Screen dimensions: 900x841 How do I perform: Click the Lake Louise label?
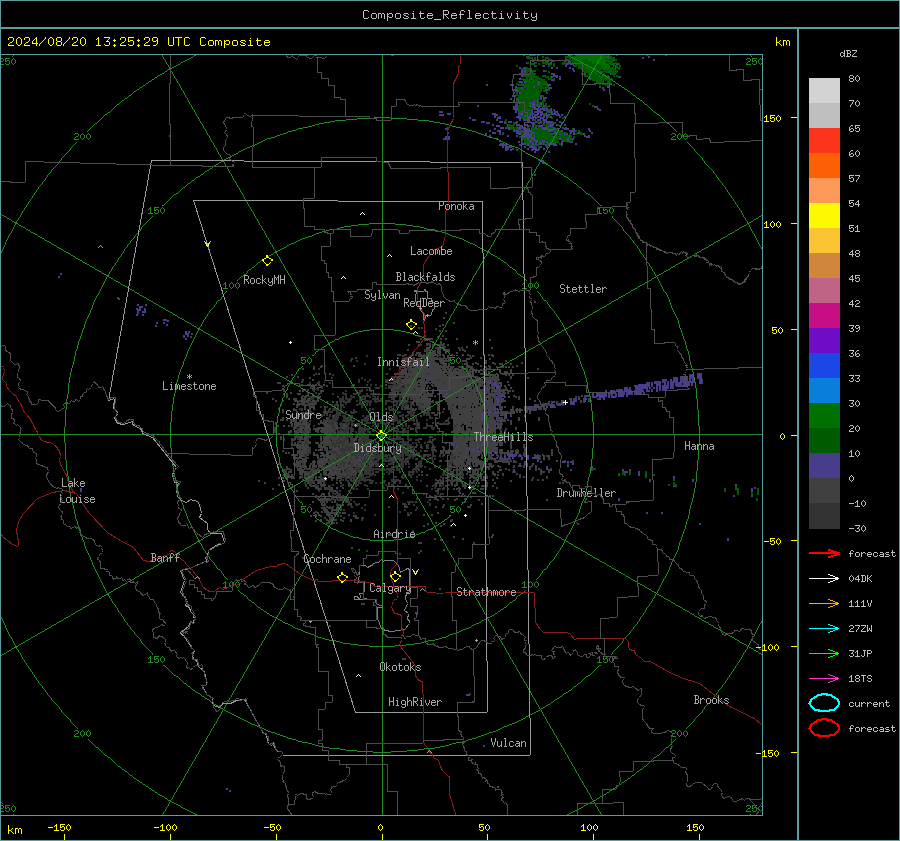(x=77, y=491)
